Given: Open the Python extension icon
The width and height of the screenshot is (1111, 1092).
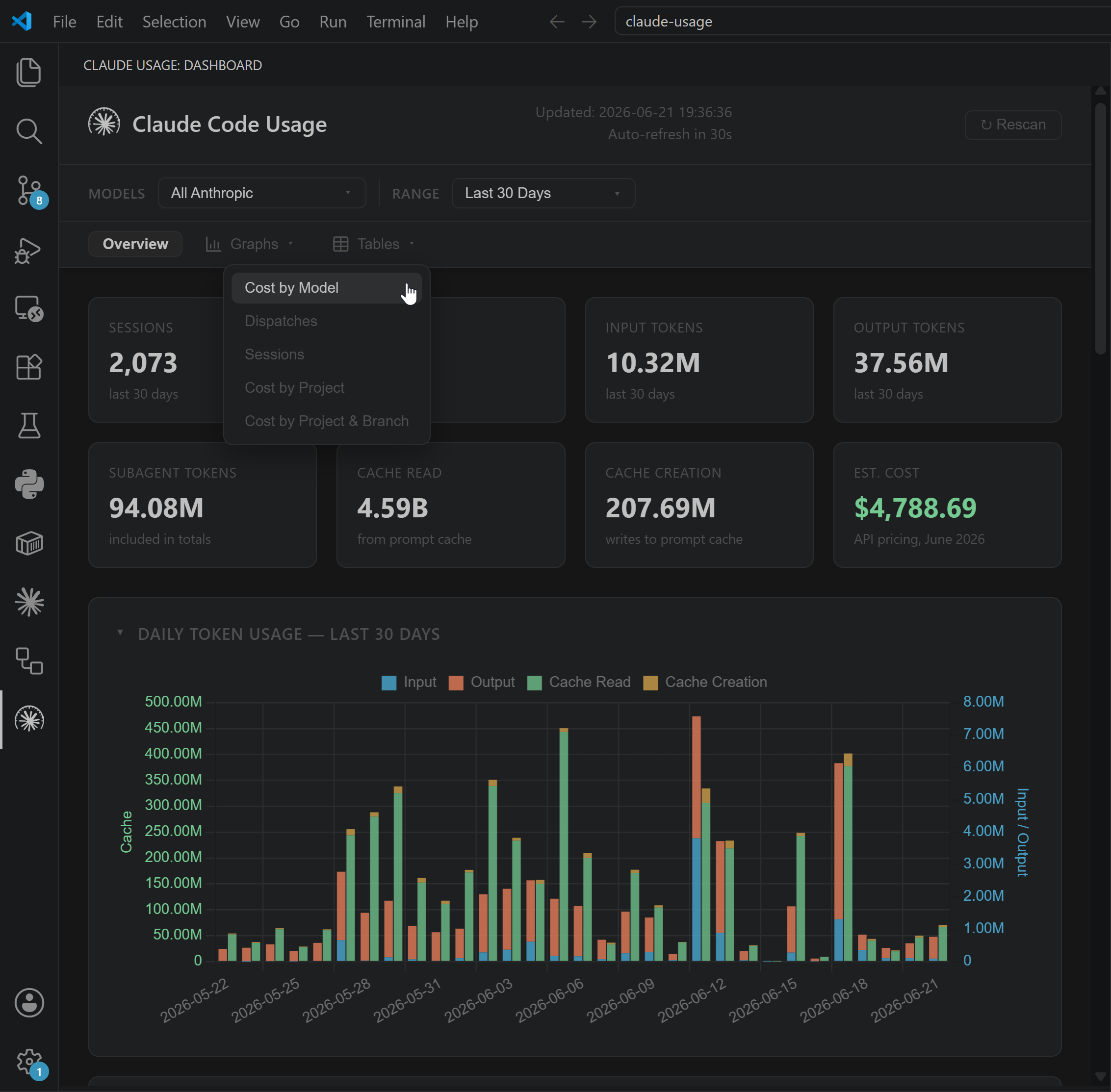Looking at the screenshot, I should tap(28, 484).
